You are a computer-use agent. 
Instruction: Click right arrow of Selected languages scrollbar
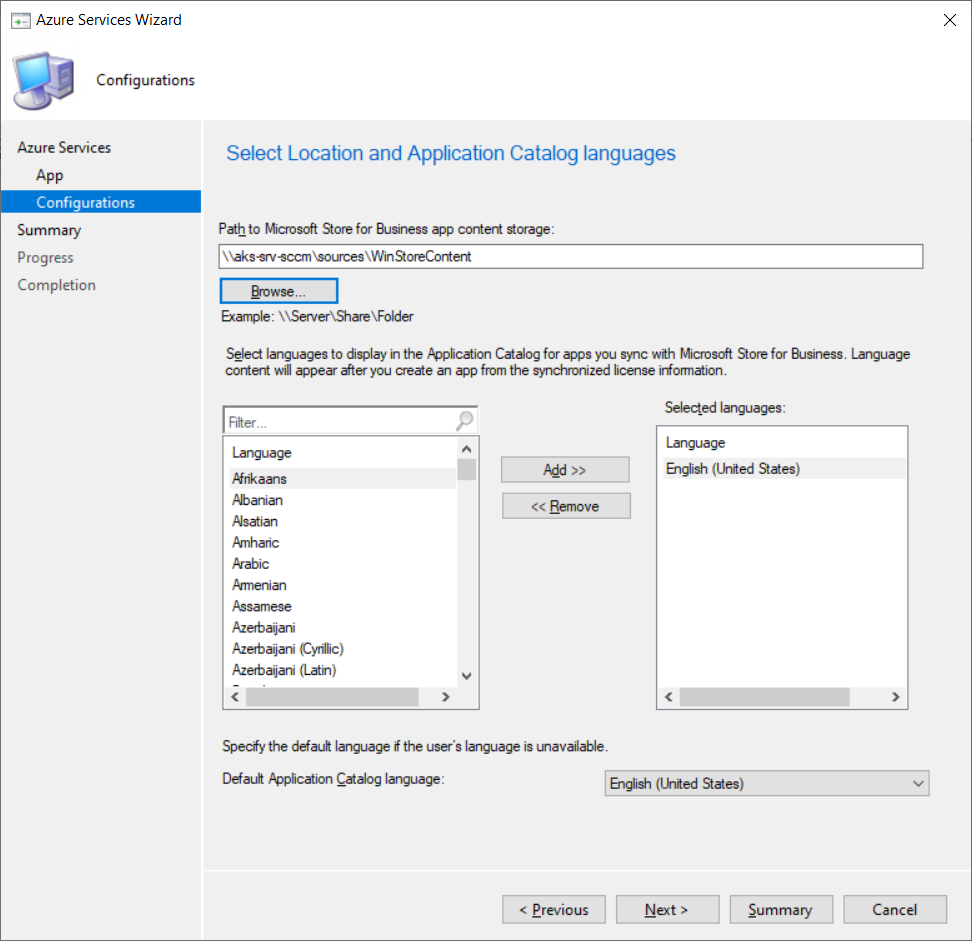tap(896, 697)
